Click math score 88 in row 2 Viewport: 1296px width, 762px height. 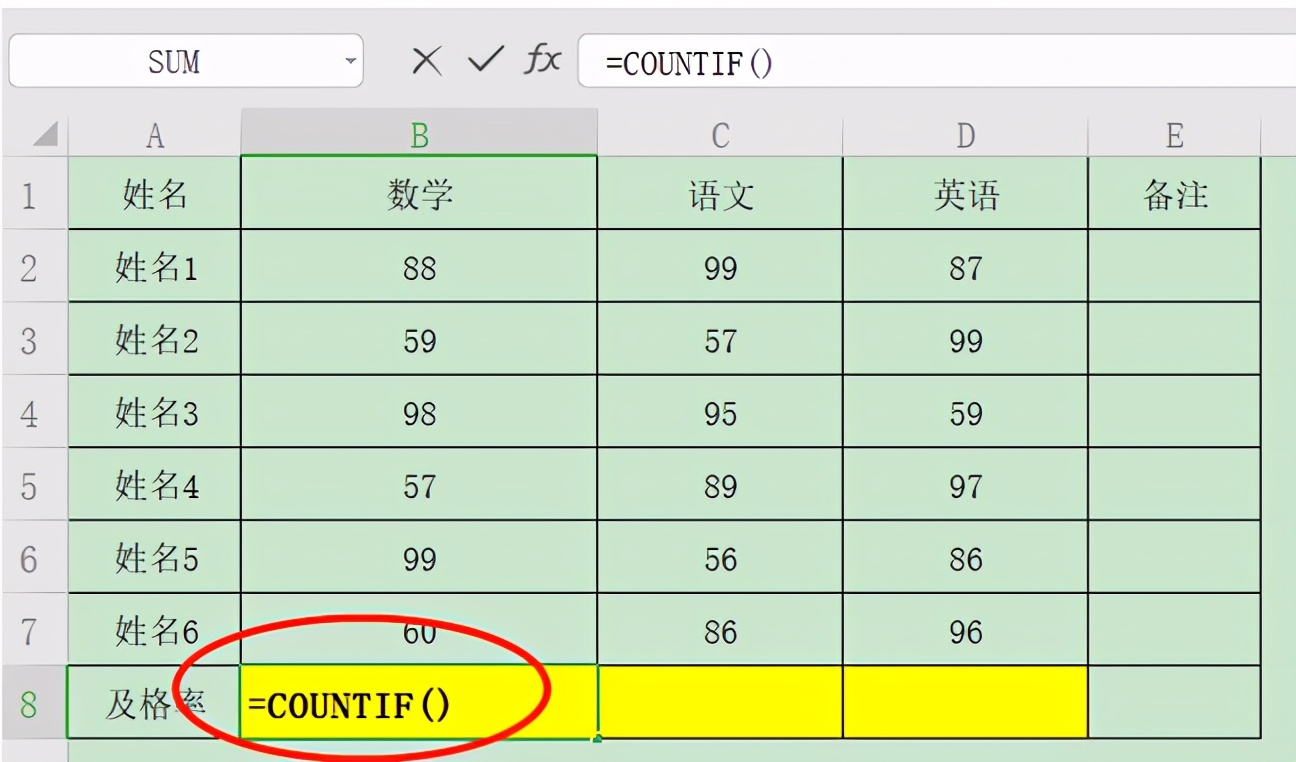[419, 266]
